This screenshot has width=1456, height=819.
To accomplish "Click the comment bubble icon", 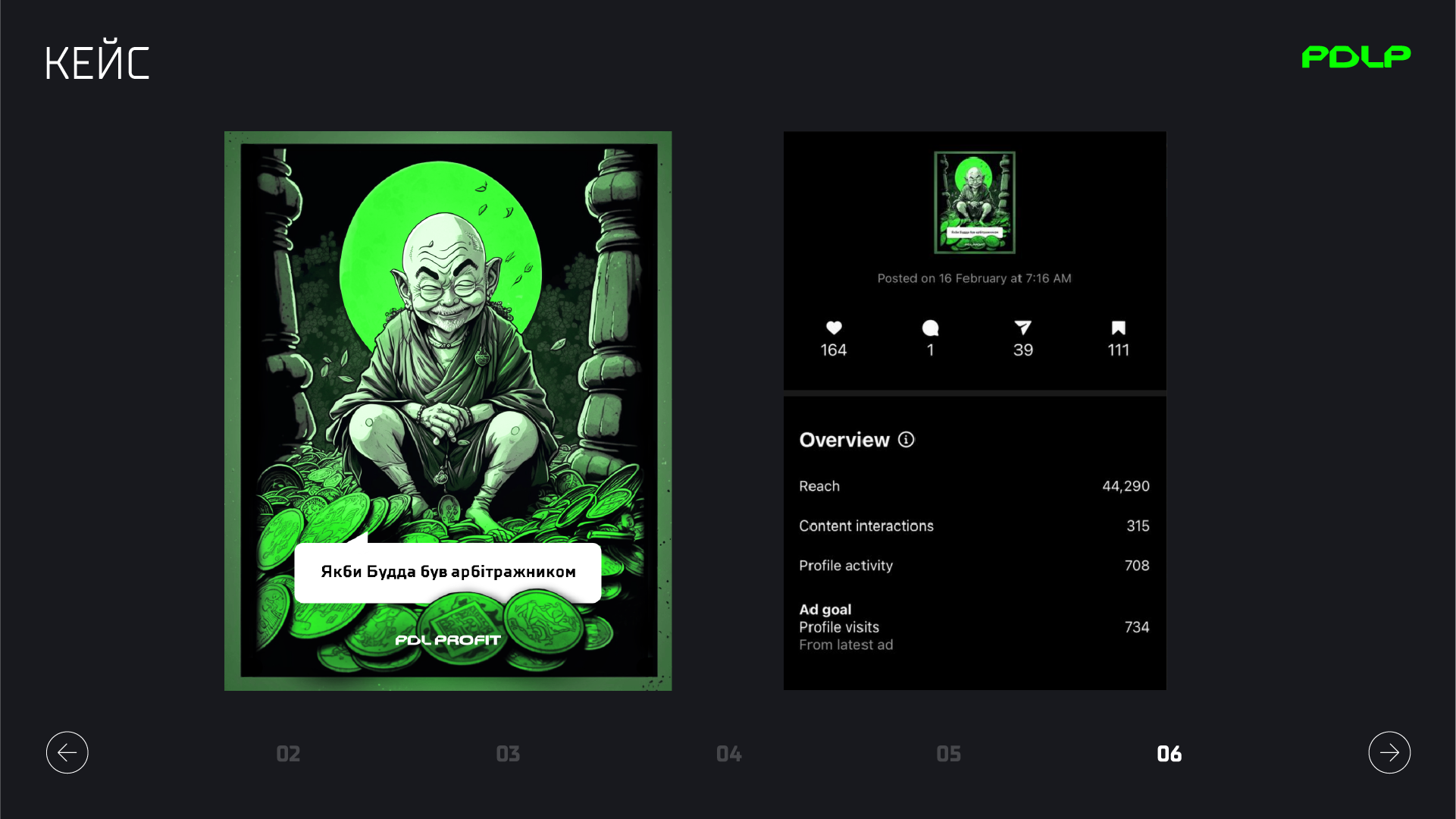I will tap(930, 328).
